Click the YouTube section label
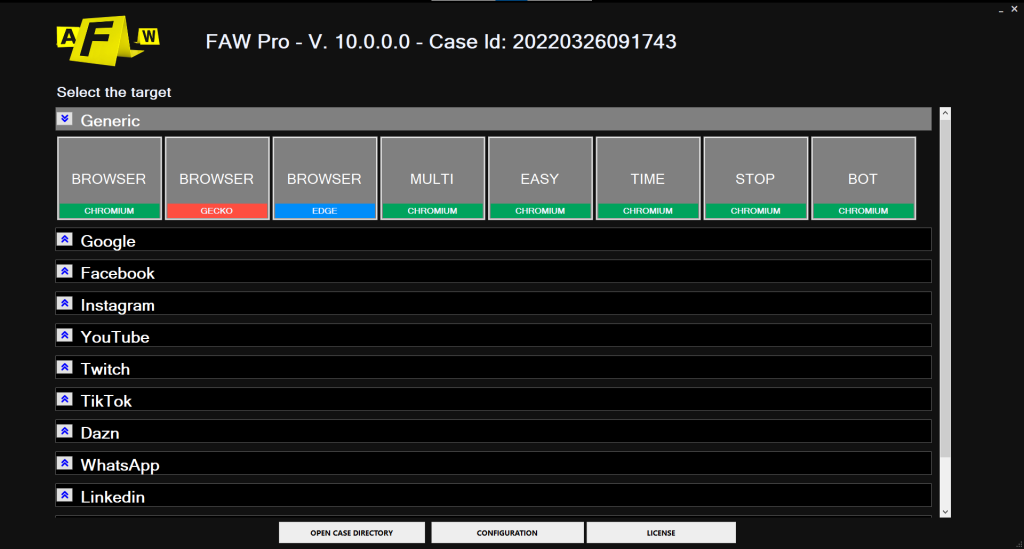The width and height of the screenshot is (1024, 549). pyautogui.click(x=115, y=337)
